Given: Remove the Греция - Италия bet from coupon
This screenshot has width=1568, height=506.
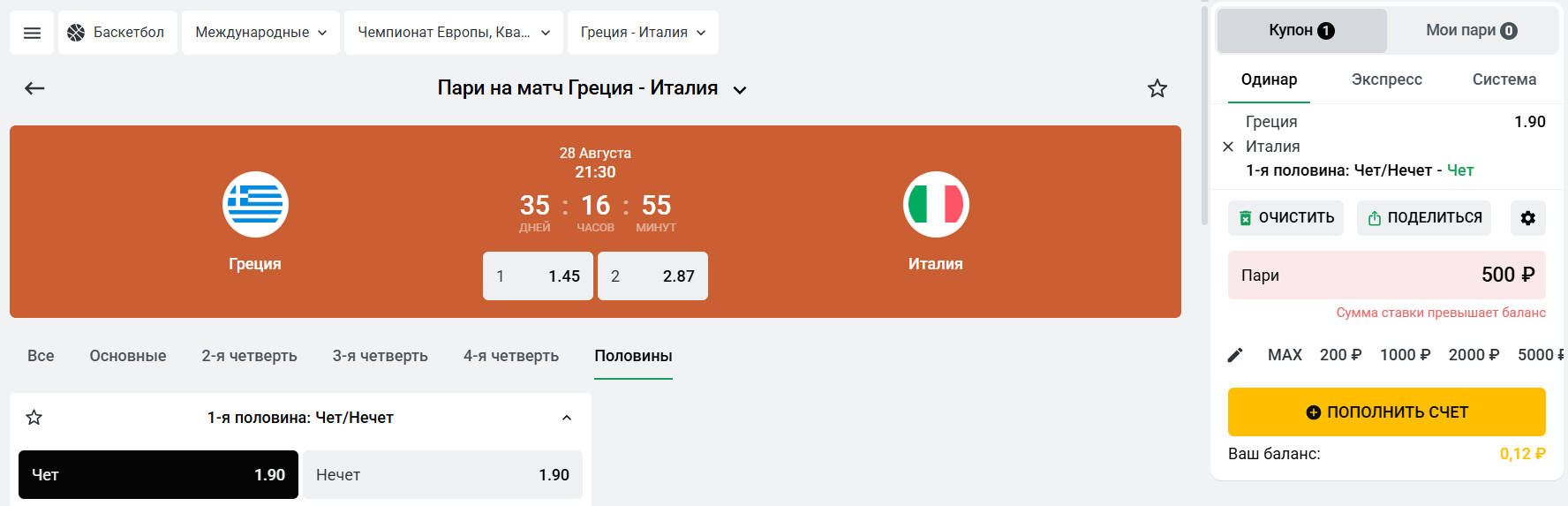Looking at the screenshot, I should [1228, 147].
